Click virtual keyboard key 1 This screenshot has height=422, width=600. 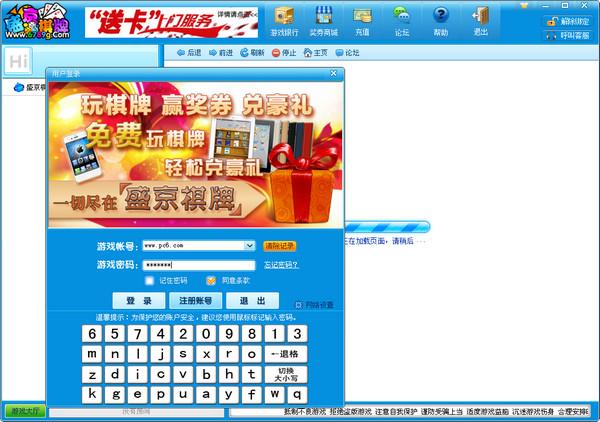click(x=274, y=334)
